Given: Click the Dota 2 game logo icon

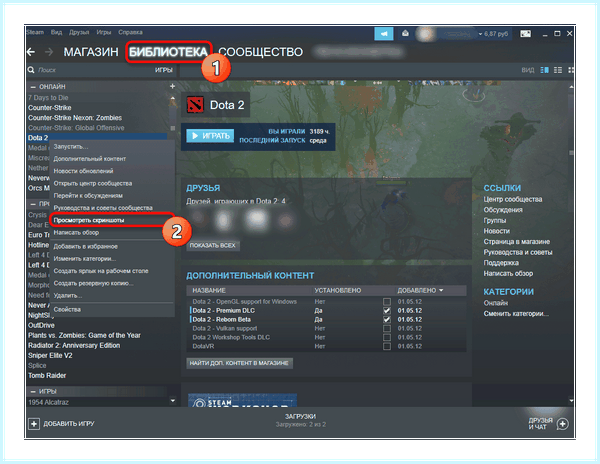Looking at the screenshot, I should pos(195,105).
